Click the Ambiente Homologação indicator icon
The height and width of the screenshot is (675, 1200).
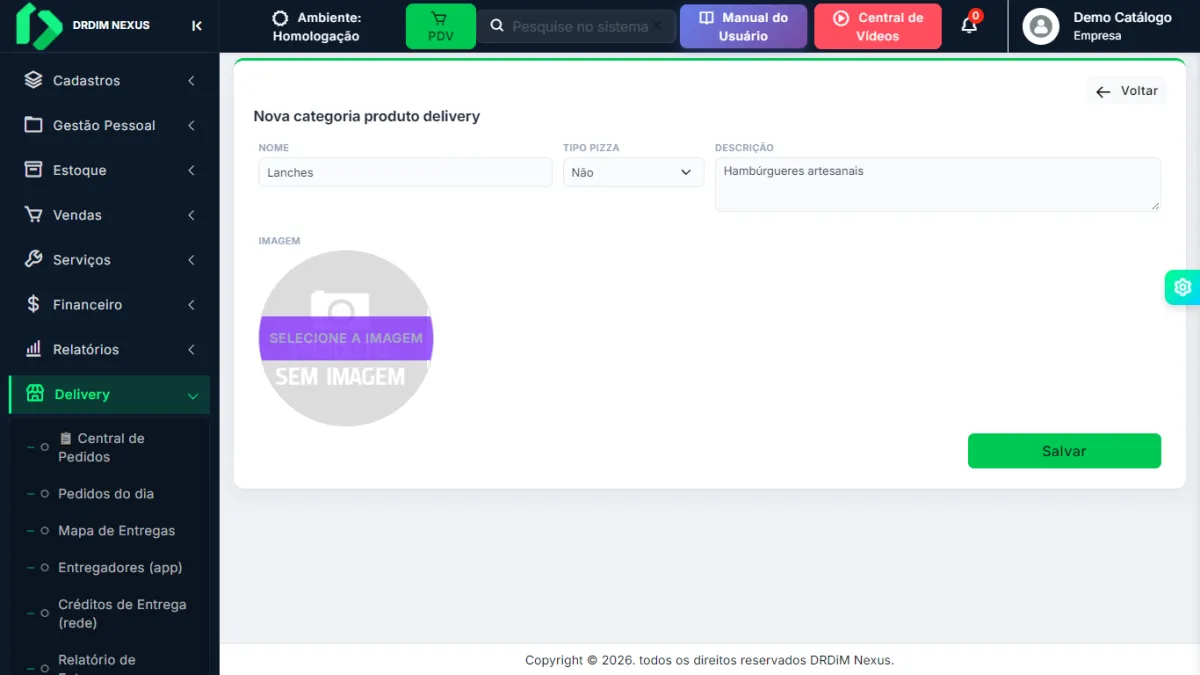(x=280, y=18)
